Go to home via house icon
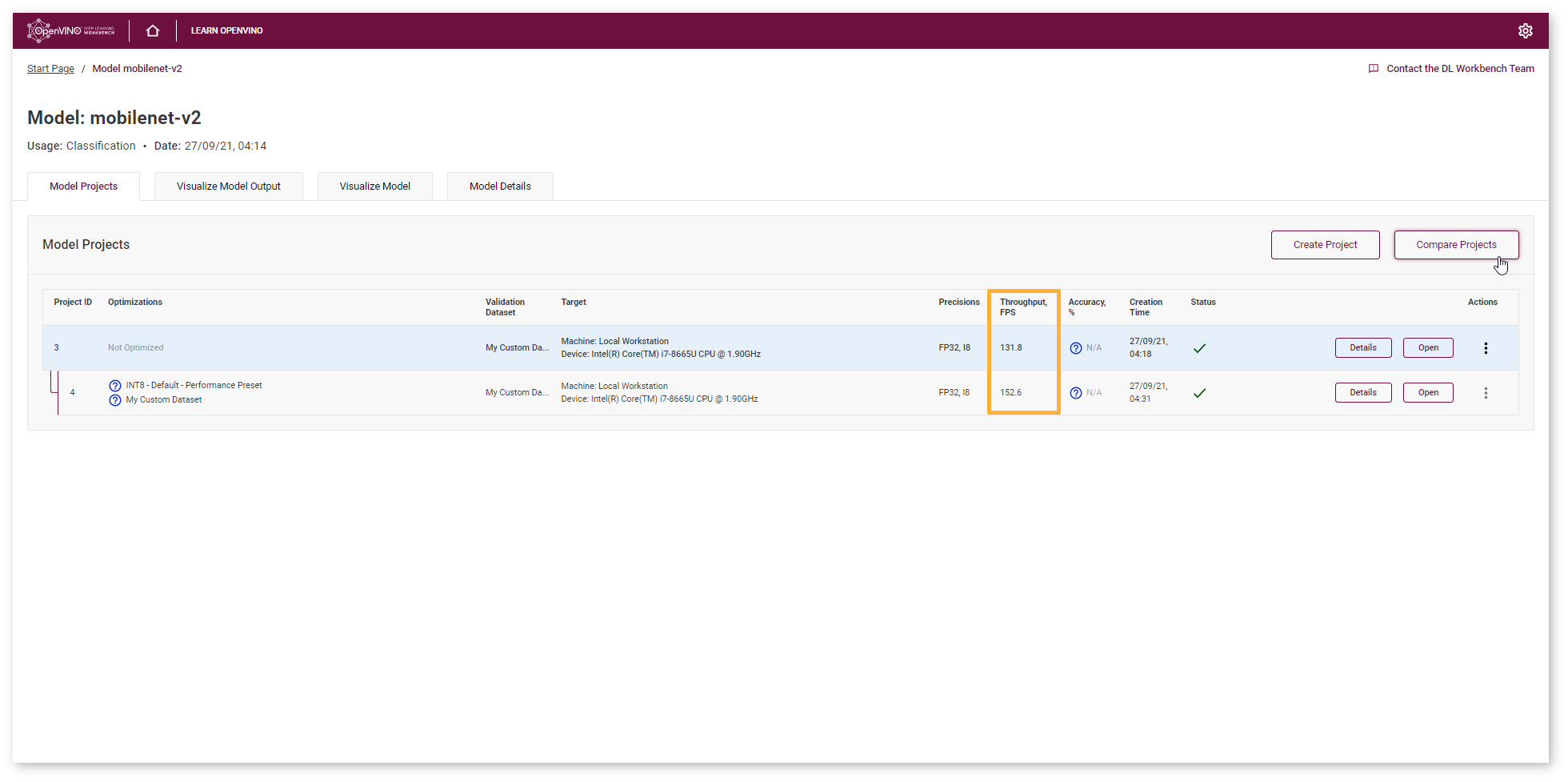 [x=153, y=30]
